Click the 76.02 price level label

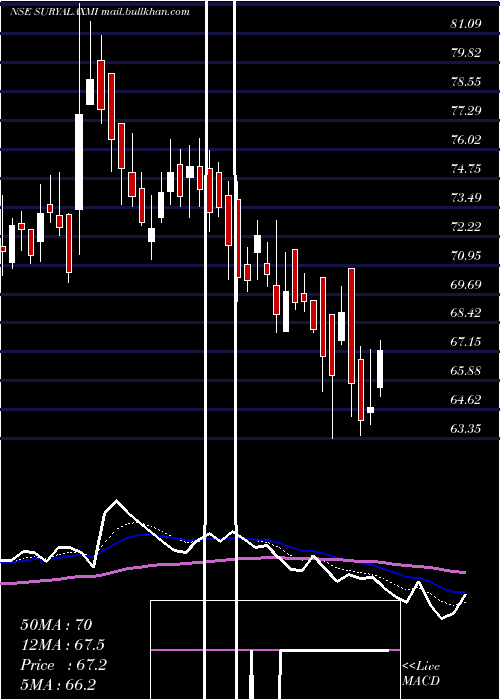(x=466, y=140)
